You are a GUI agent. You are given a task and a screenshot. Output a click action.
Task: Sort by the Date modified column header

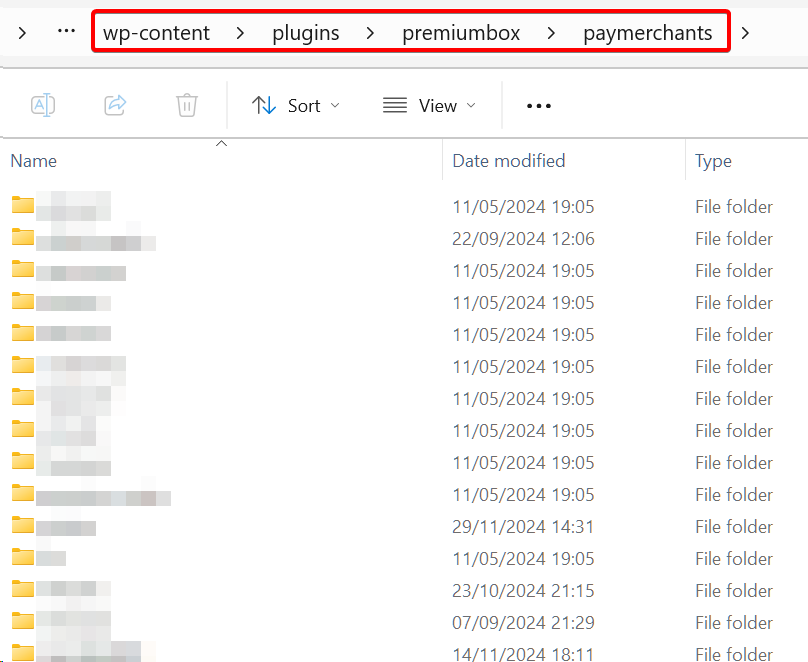[x=508, y=161]
